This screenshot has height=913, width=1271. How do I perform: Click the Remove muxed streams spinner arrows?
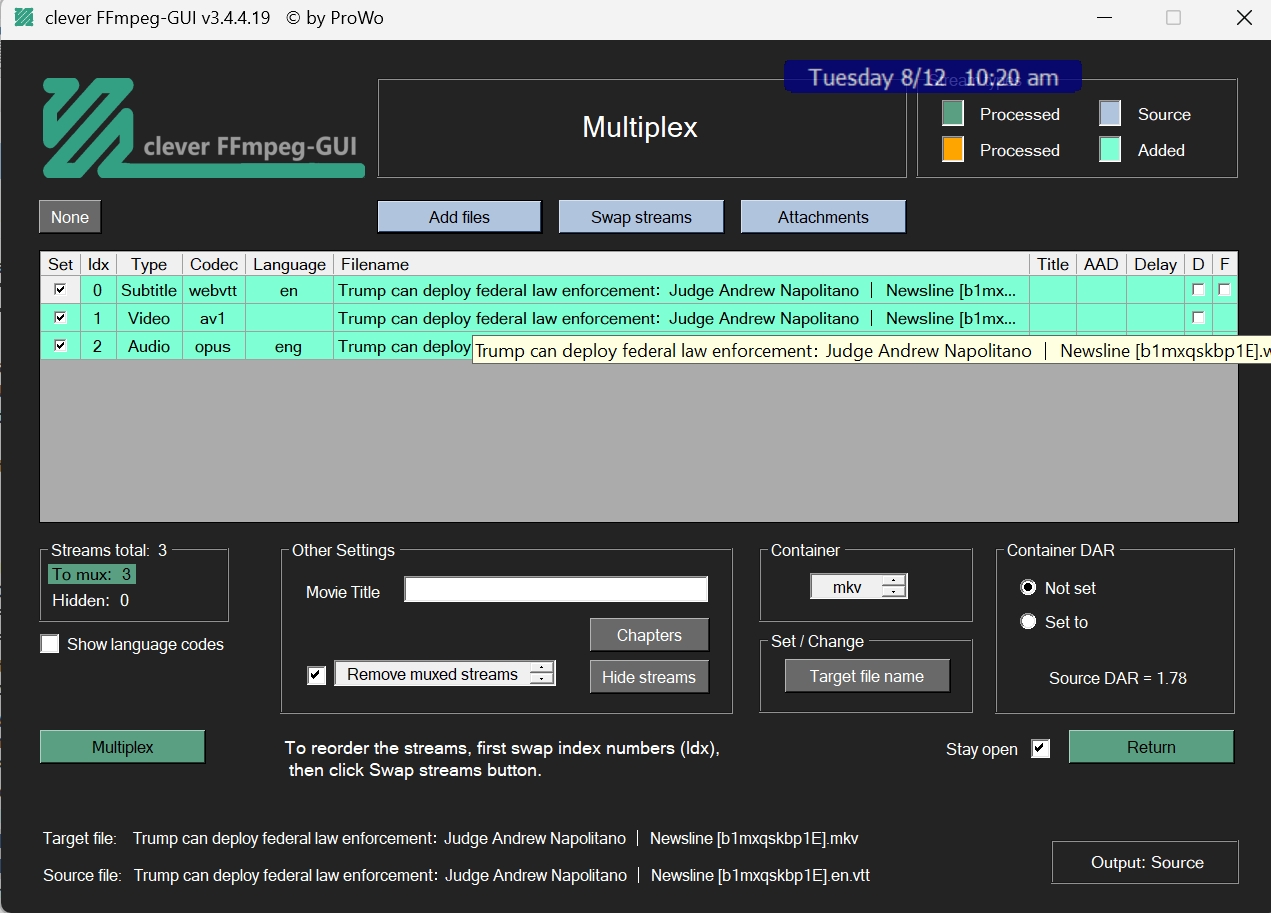(x=542, y=674)
